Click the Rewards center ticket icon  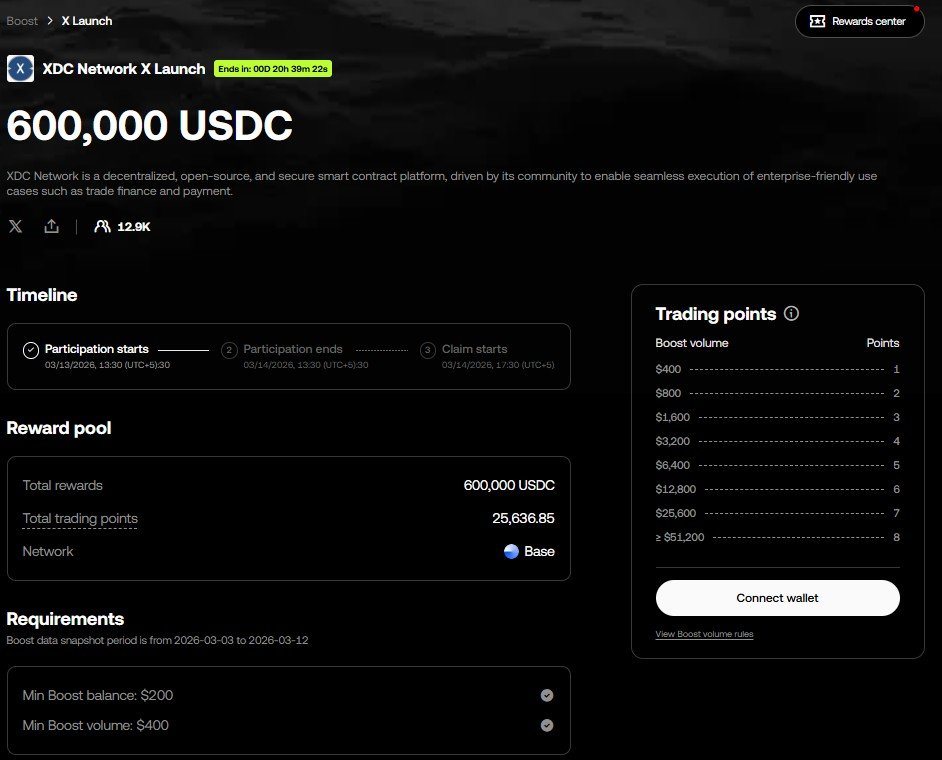click(x=817, y=22)
